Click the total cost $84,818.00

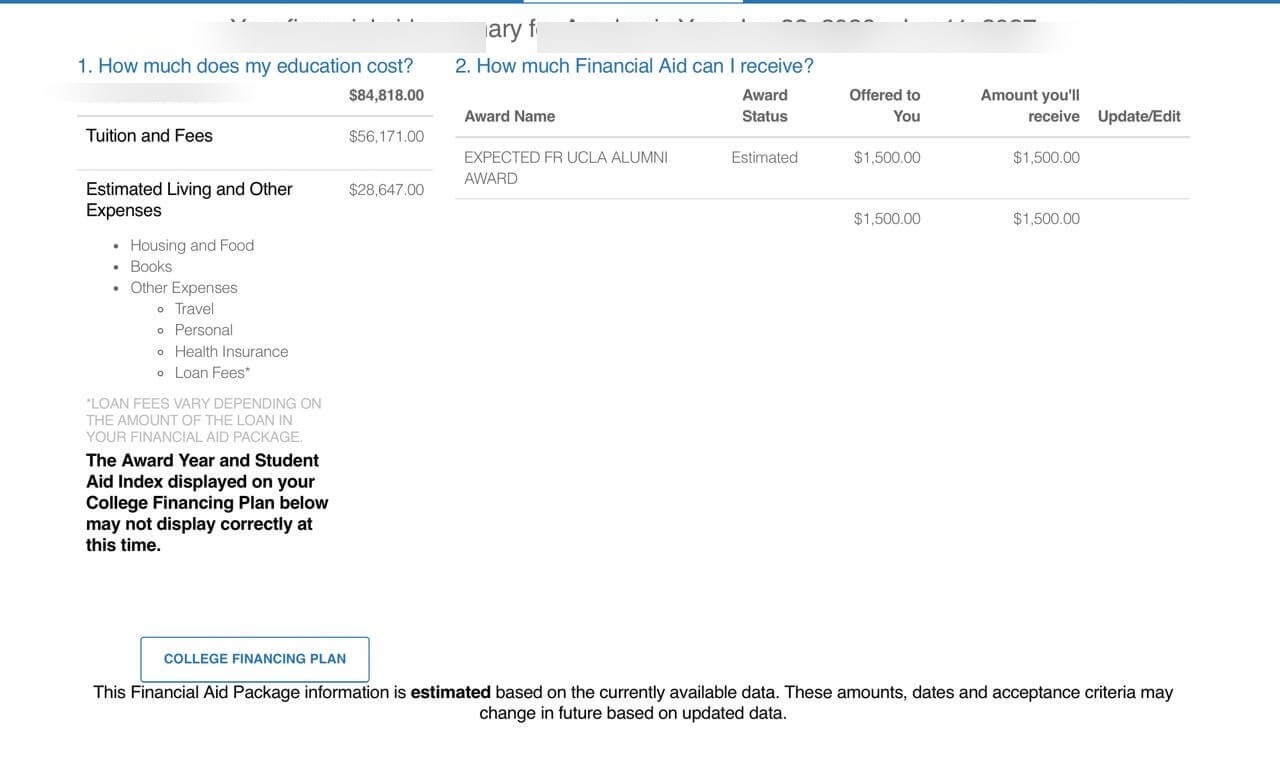pos(386,95)
